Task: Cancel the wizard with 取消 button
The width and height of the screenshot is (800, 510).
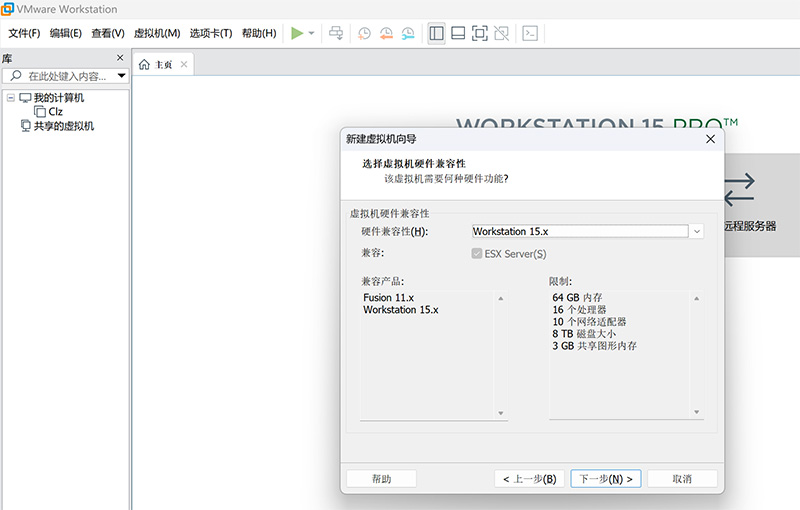Action: pos(682,479)
